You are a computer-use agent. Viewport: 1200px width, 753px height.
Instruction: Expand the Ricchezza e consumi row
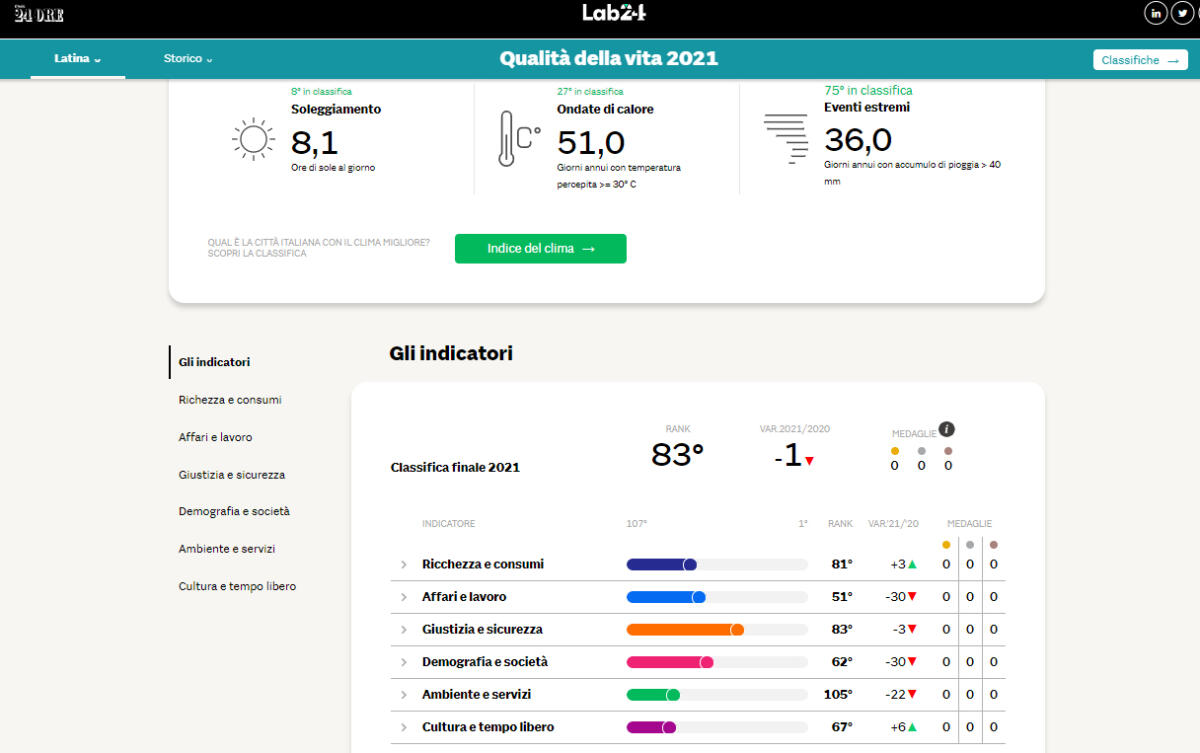point(404,565)
